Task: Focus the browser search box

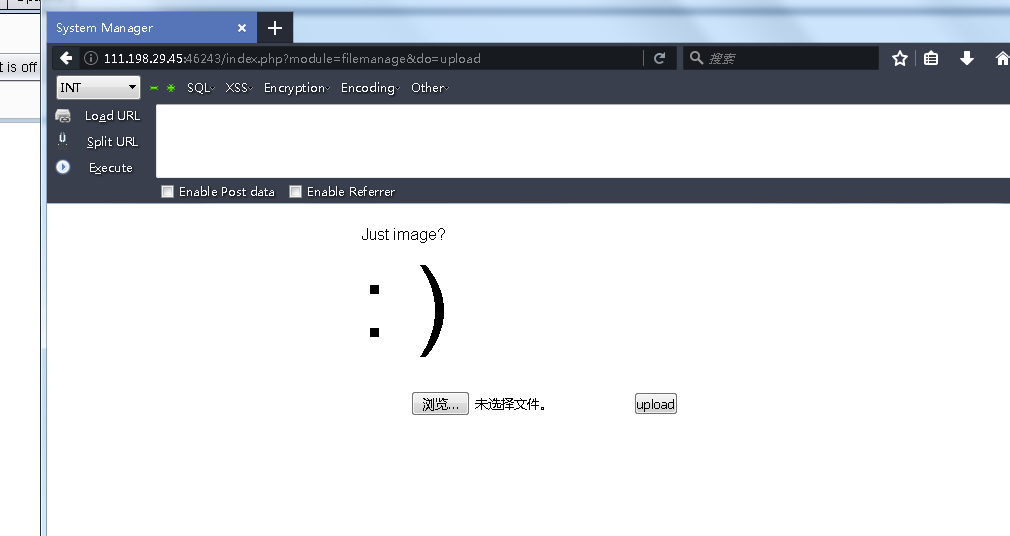Action: click(780, 59)
